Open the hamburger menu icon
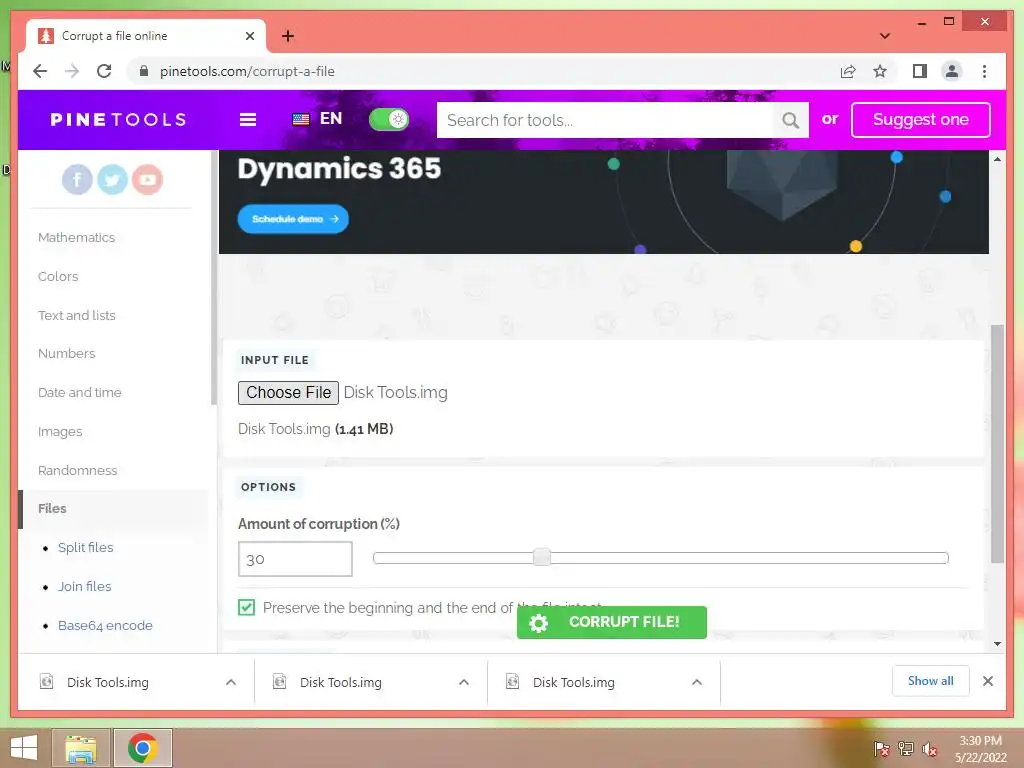The width and height of the screenshot is (1024, 768). [248, 120]
